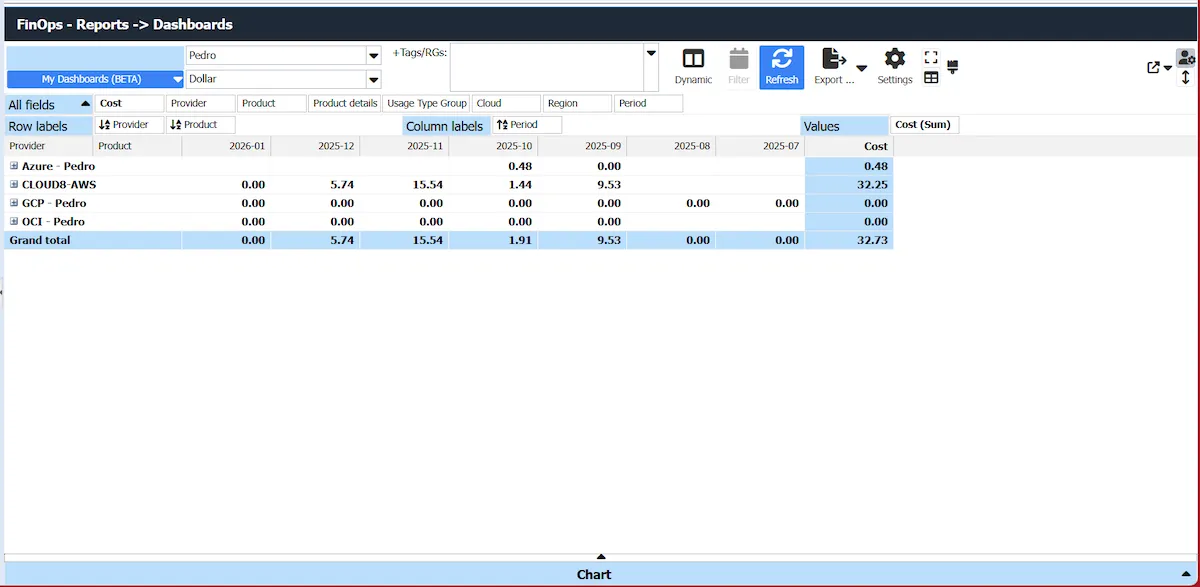Click the 32.73 grand total cell
Viewport: 1200px width, 587px height.
[x=849, y=240]
